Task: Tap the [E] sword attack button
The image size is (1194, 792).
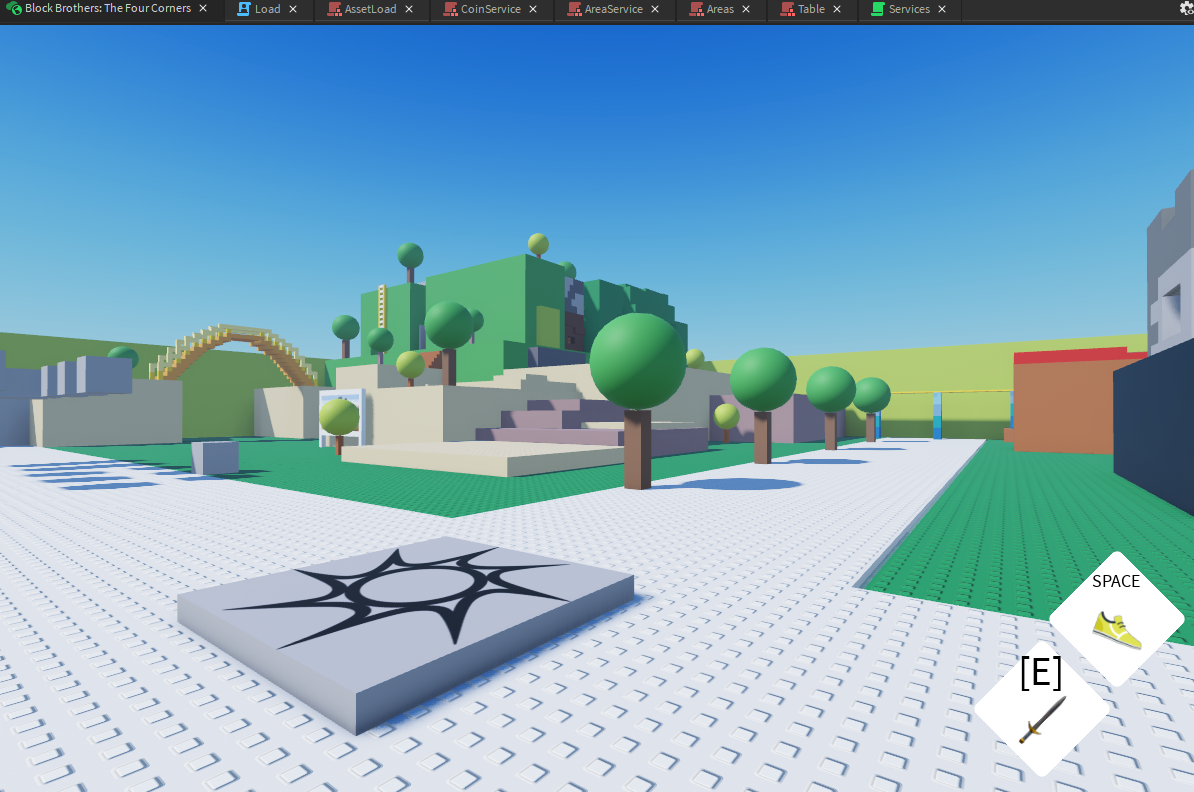Action: click(1041, 709)
